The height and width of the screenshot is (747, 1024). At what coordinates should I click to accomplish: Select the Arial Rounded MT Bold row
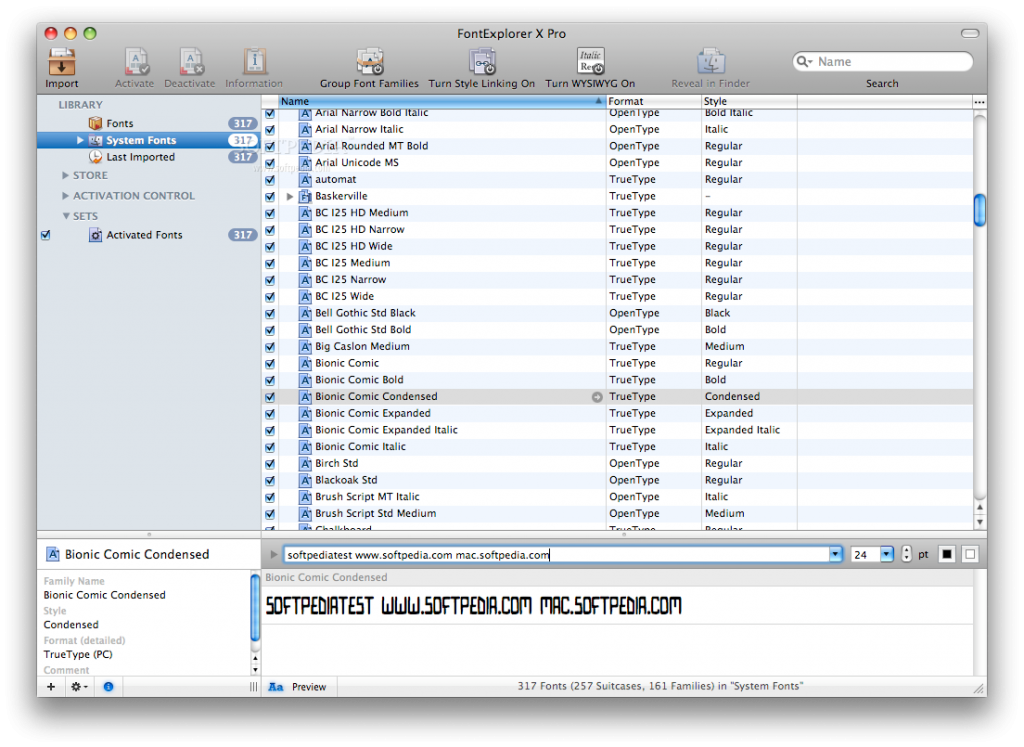(x=617, y=146)
